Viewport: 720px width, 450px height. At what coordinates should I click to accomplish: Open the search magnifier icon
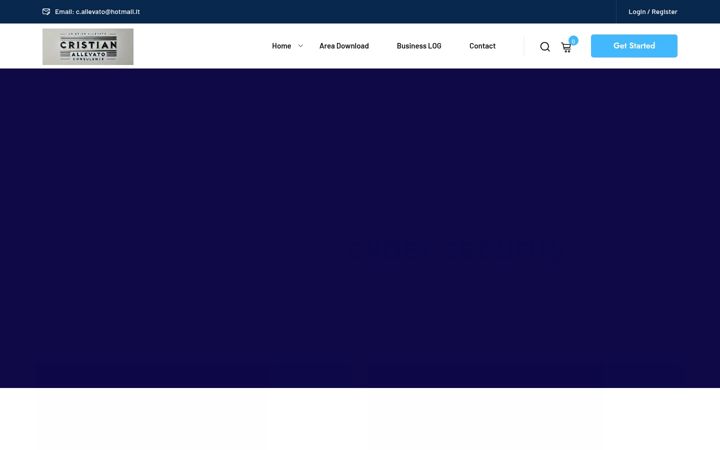pyautogui.click(x=545, y=47)
